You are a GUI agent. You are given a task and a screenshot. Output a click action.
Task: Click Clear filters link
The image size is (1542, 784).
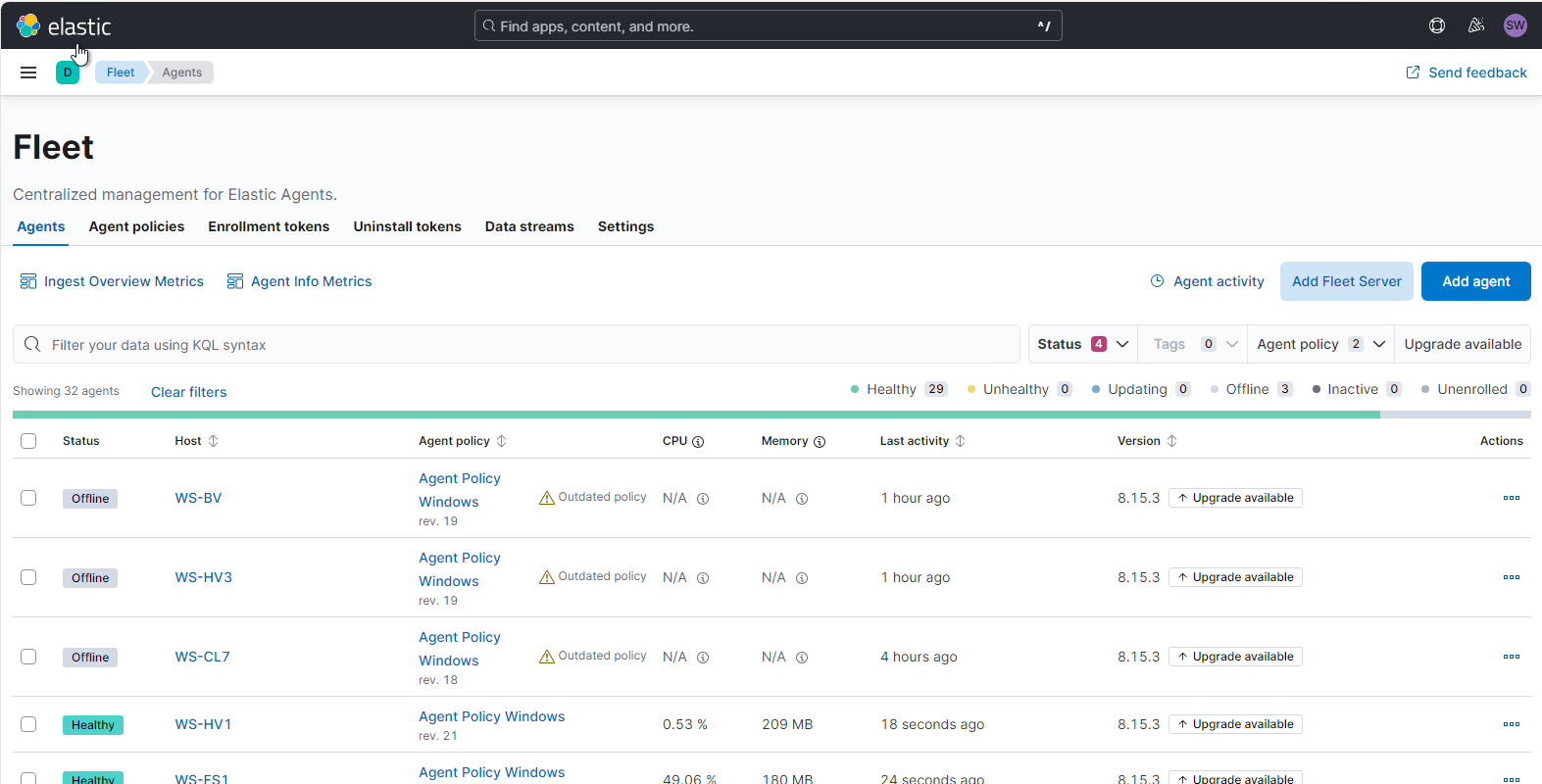[188, 392]
